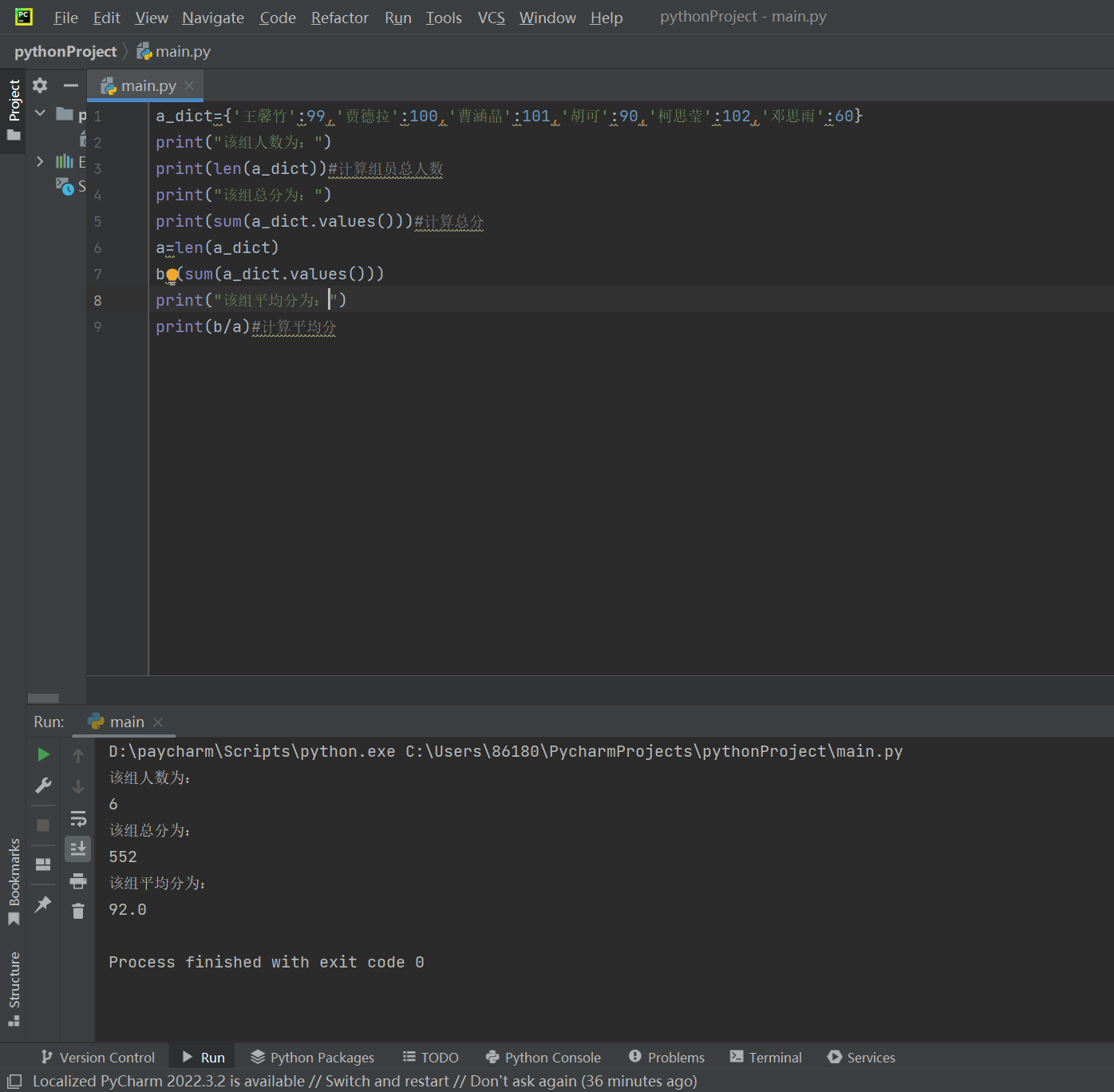Toggle tool window bars icon in status bar

click(x=14, y=1082)
